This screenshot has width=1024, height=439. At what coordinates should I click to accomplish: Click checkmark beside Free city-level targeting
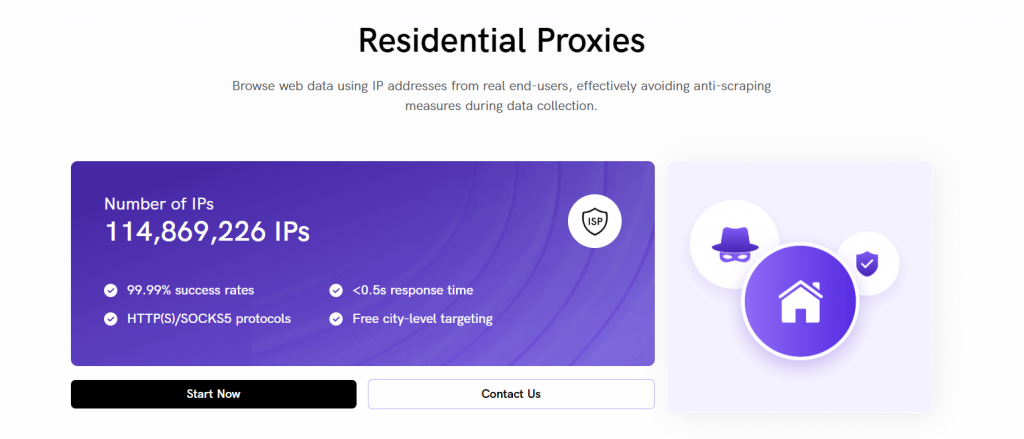tap(336, 319)
